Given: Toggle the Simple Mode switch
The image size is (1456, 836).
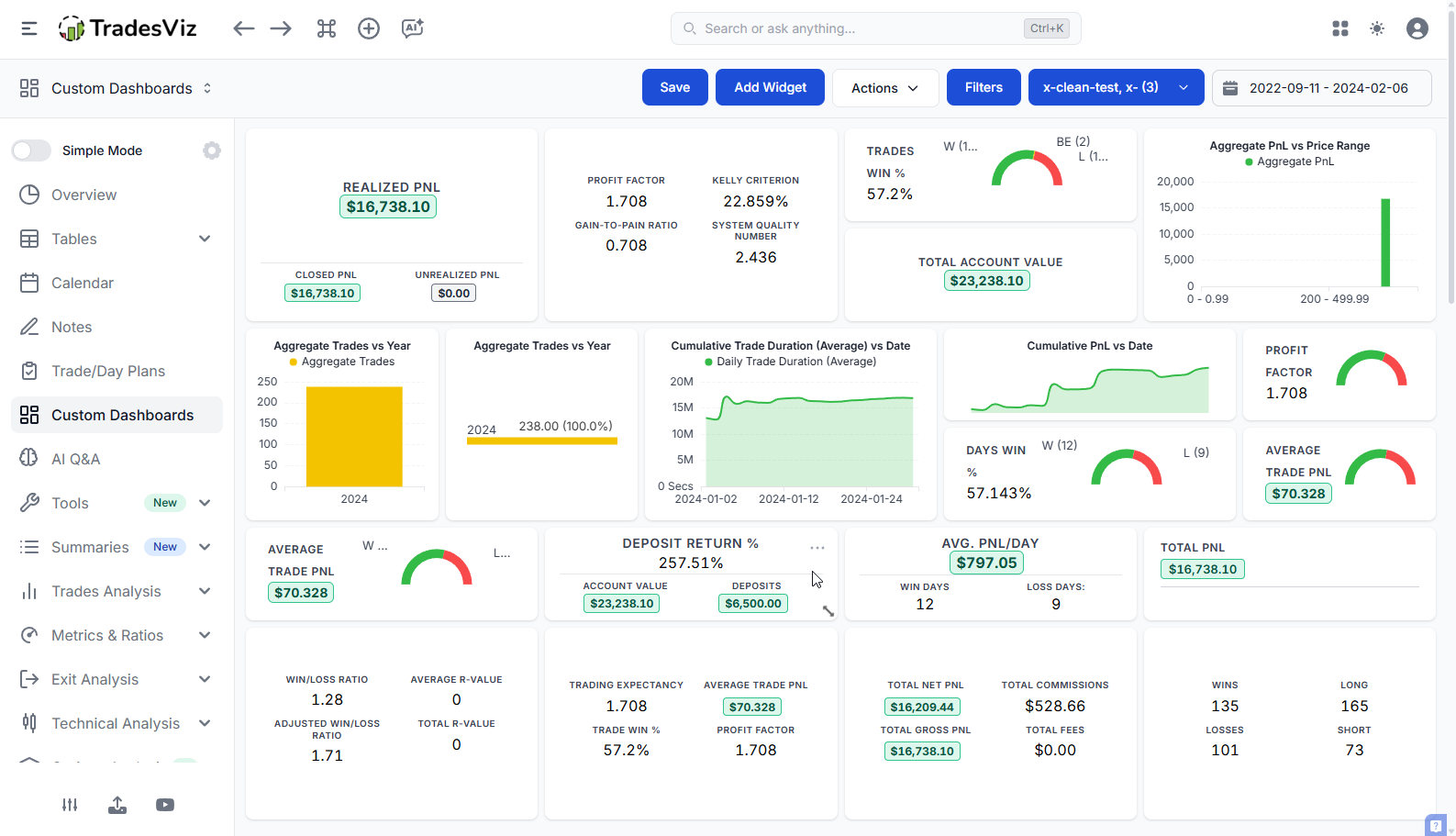Looking at the screenshot, I should pos(31,150).
